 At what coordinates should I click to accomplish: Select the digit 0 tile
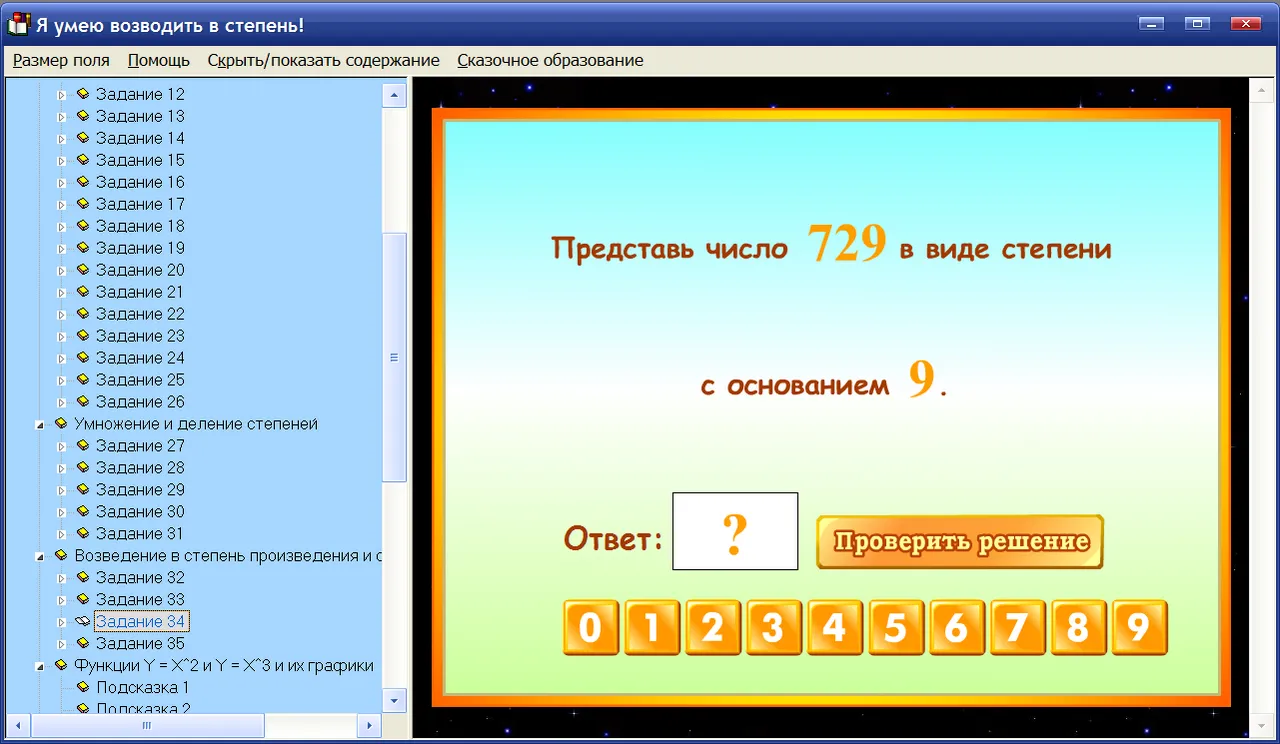point(591,628)
